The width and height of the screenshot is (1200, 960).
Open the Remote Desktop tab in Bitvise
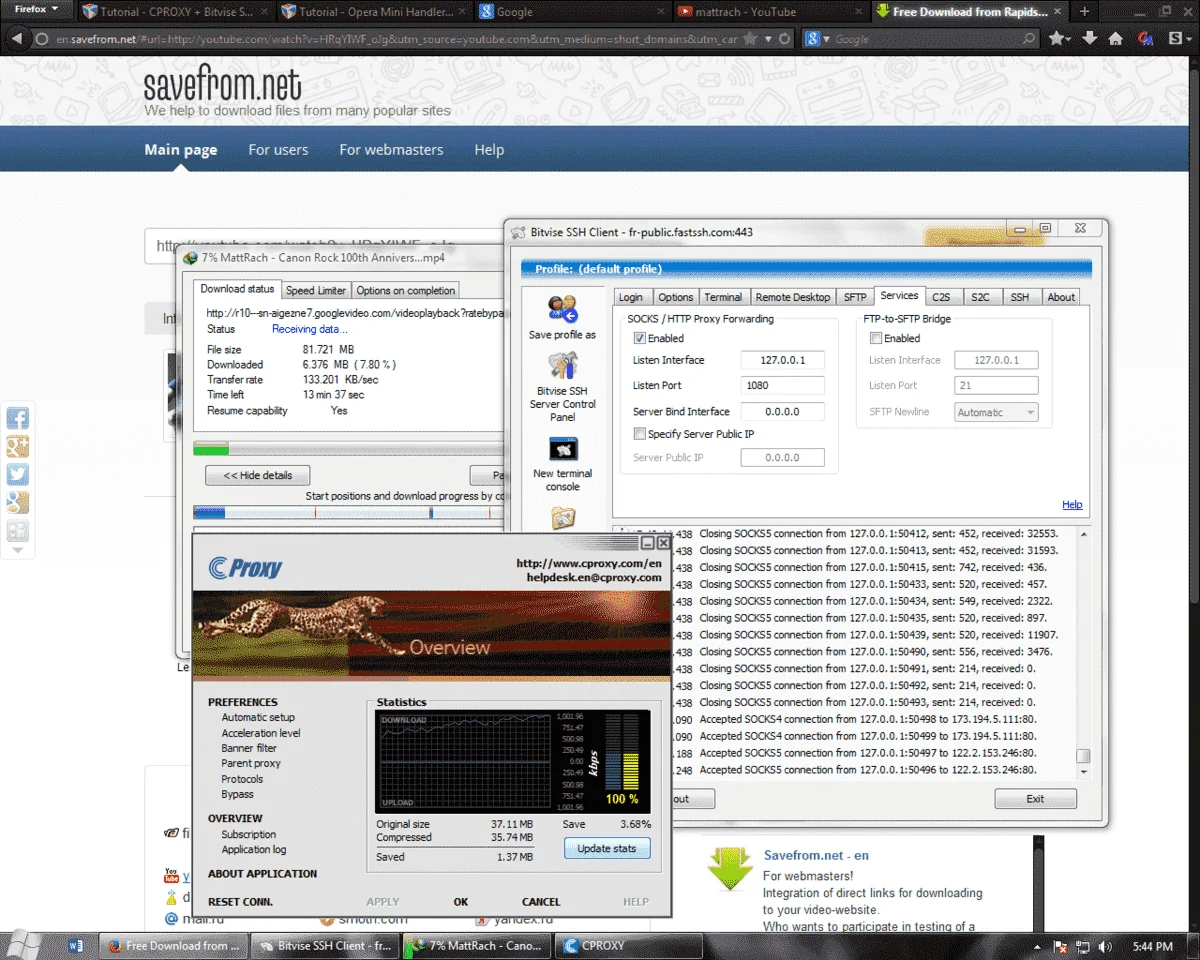point(793,297)
